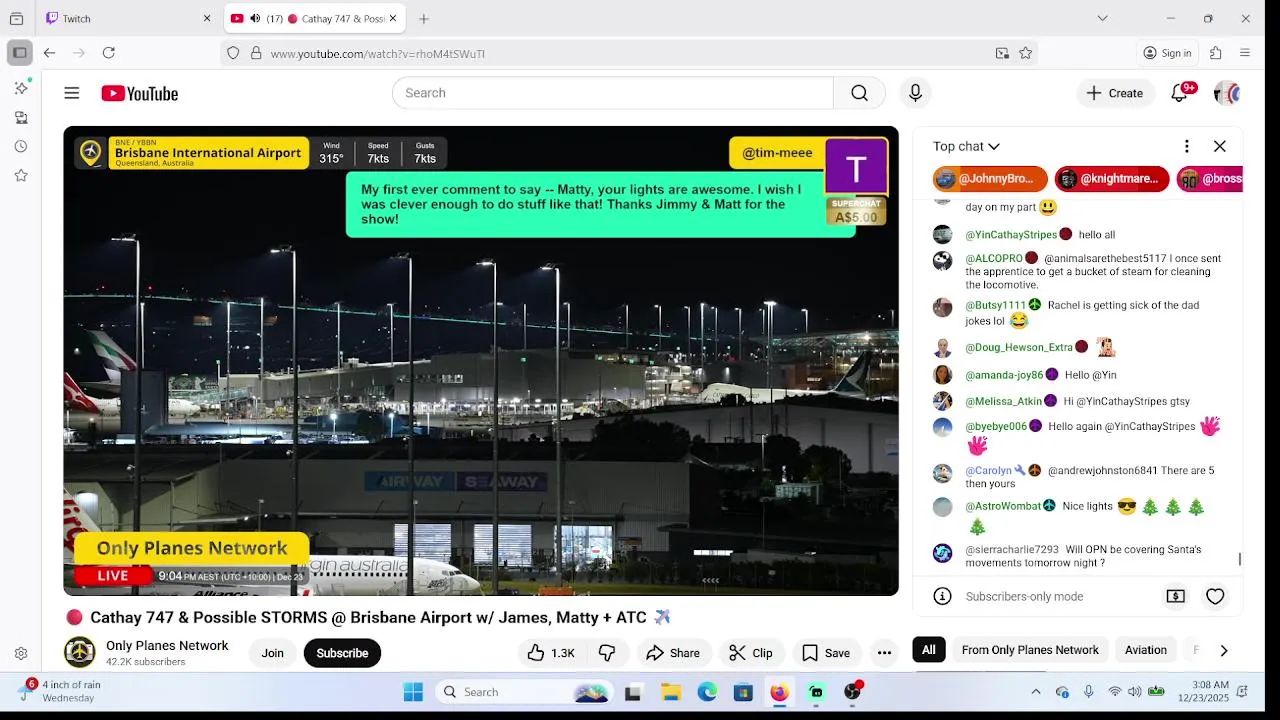Click the live video player
Viewport: 1280px width, 720px height.
pyautogui.click(x=481, y=361)
